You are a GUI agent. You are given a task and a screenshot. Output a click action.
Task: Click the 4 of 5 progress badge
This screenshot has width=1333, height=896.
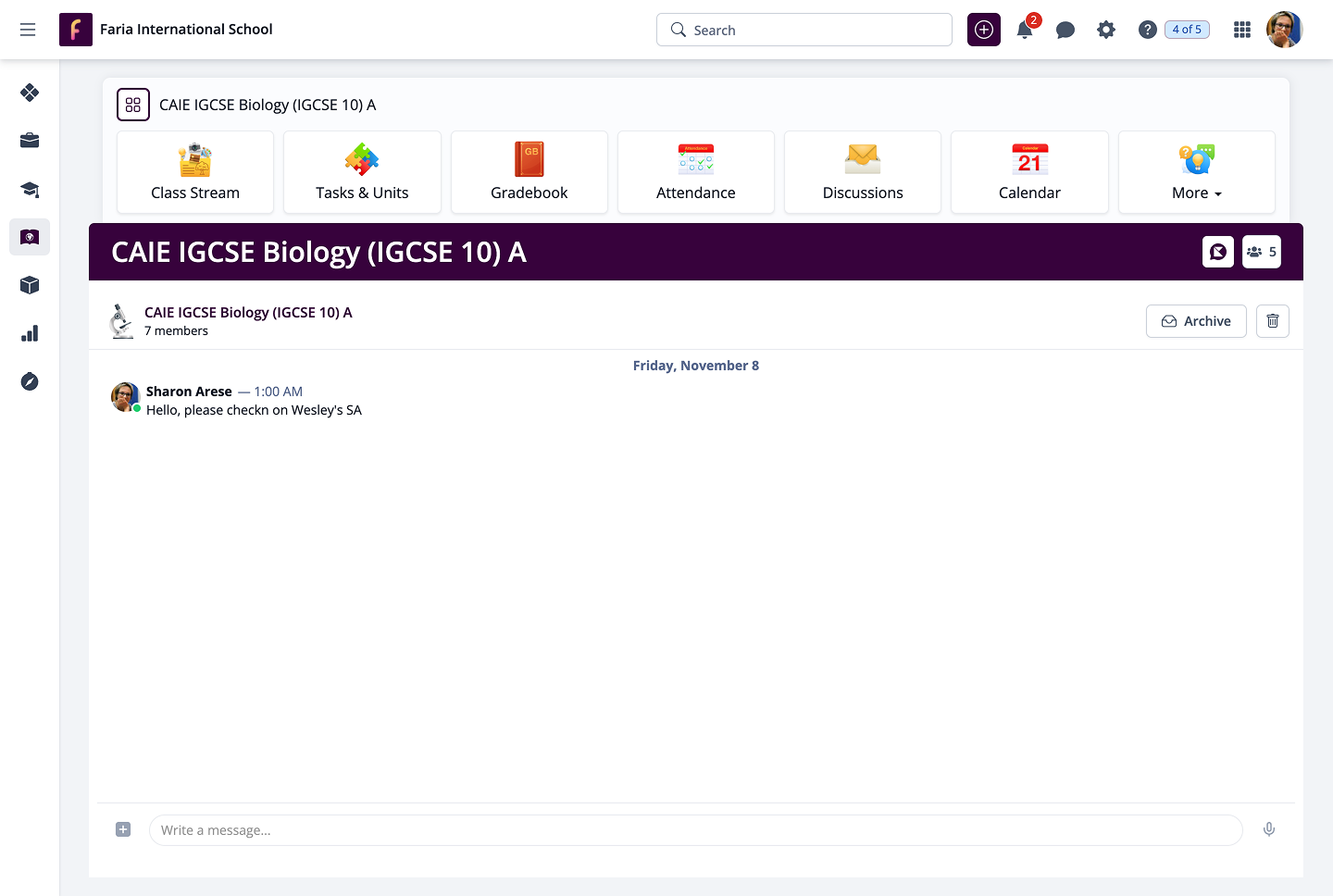[1186, 30]
